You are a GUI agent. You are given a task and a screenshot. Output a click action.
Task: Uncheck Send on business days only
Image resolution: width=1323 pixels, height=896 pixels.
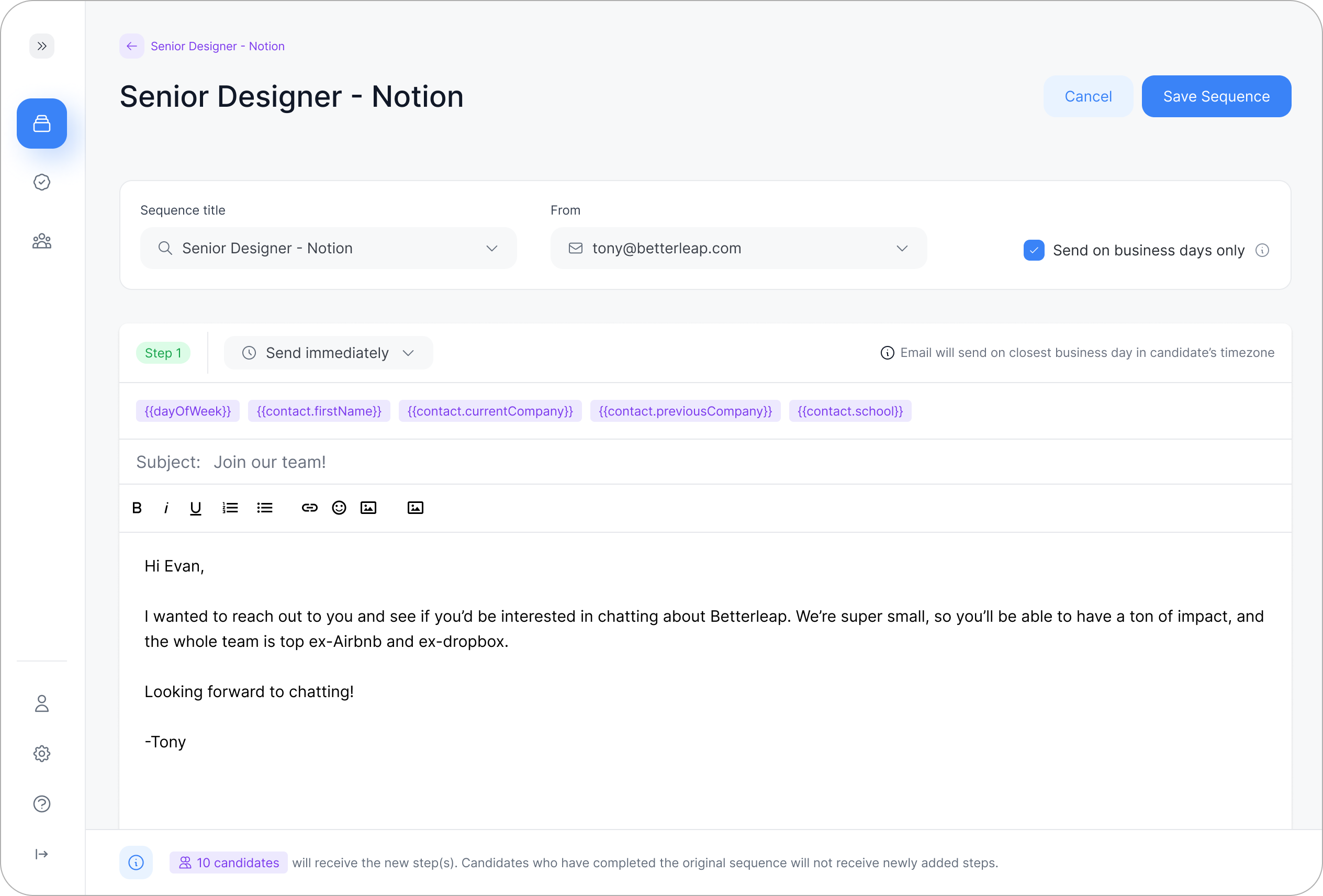pyautogui.click(x=1034, y=251)
